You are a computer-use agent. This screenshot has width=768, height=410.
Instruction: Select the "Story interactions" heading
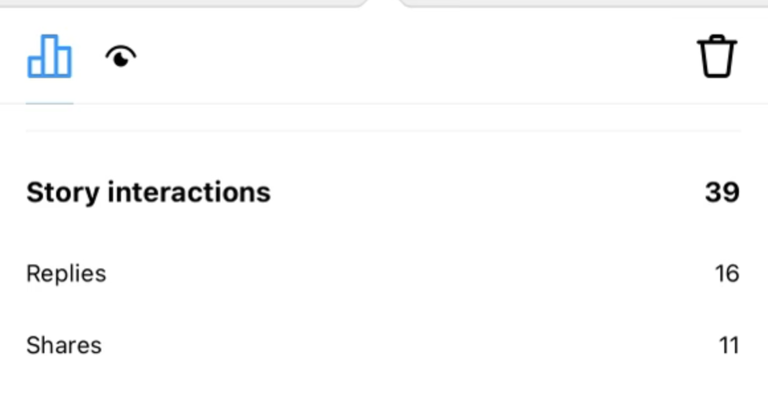click(x=148, y=192)
